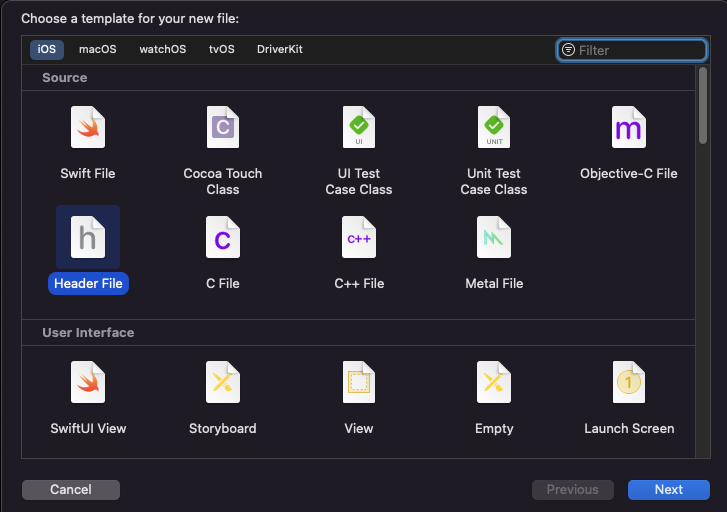
Task: Select the Metal File template icon
Action: click(x=494, y=237)
